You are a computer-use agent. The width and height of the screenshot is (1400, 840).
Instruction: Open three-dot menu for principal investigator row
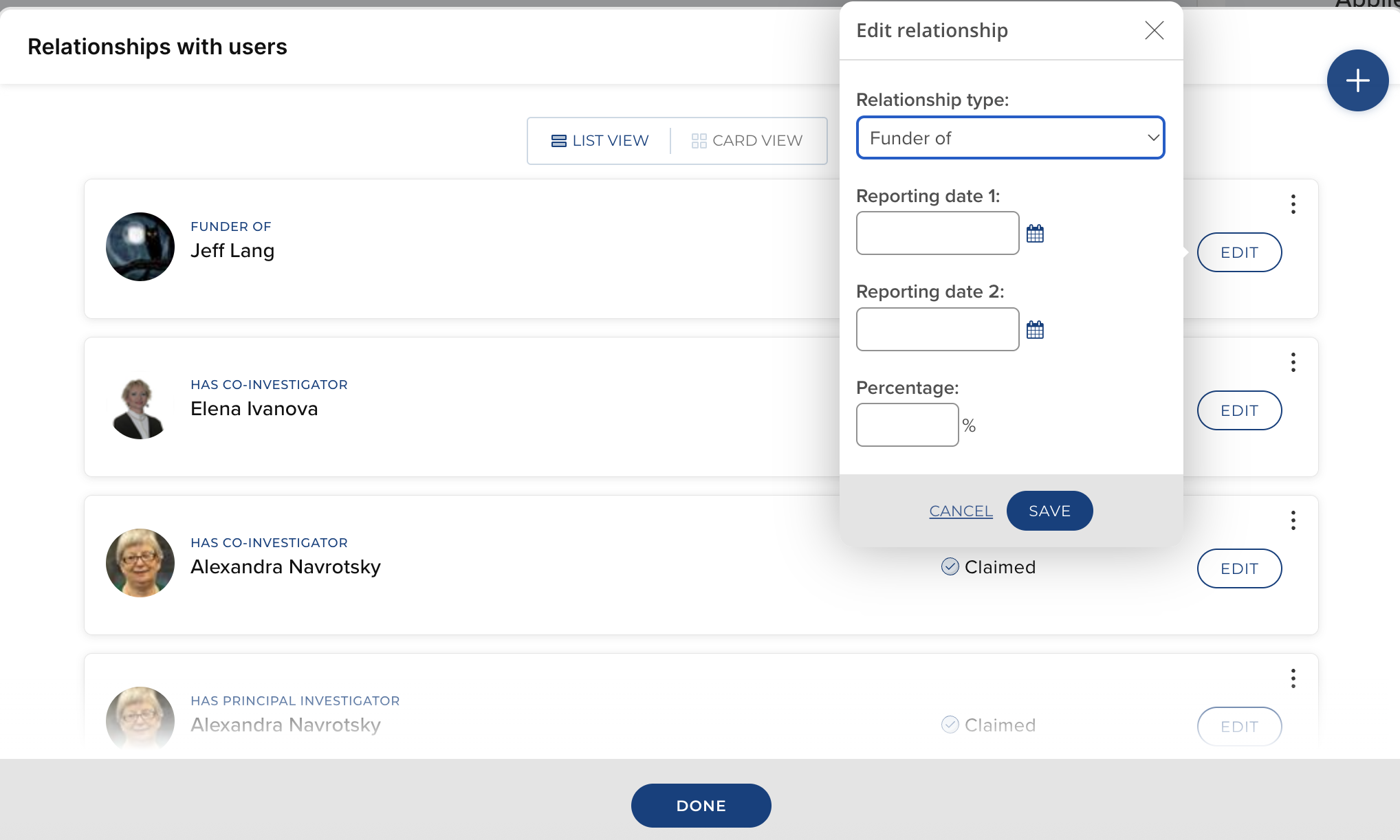[x=1293, y=678]
